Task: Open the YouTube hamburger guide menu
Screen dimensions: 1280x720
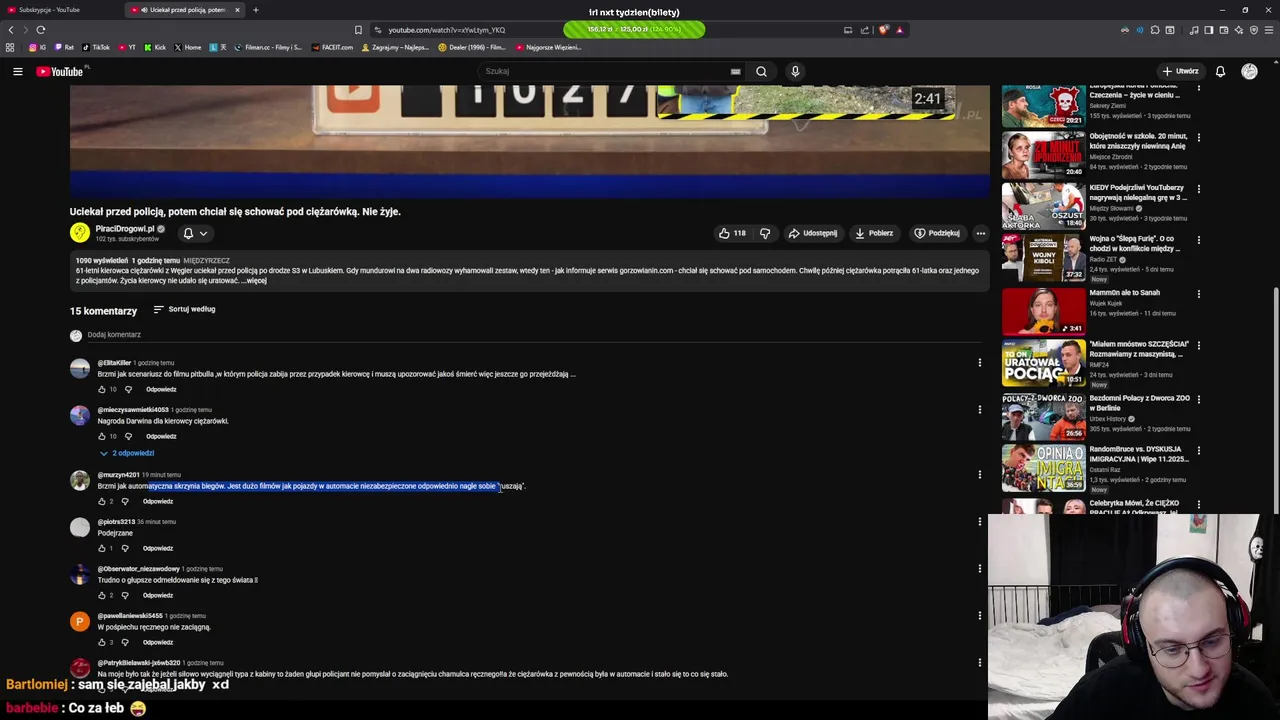Action: 17,71
